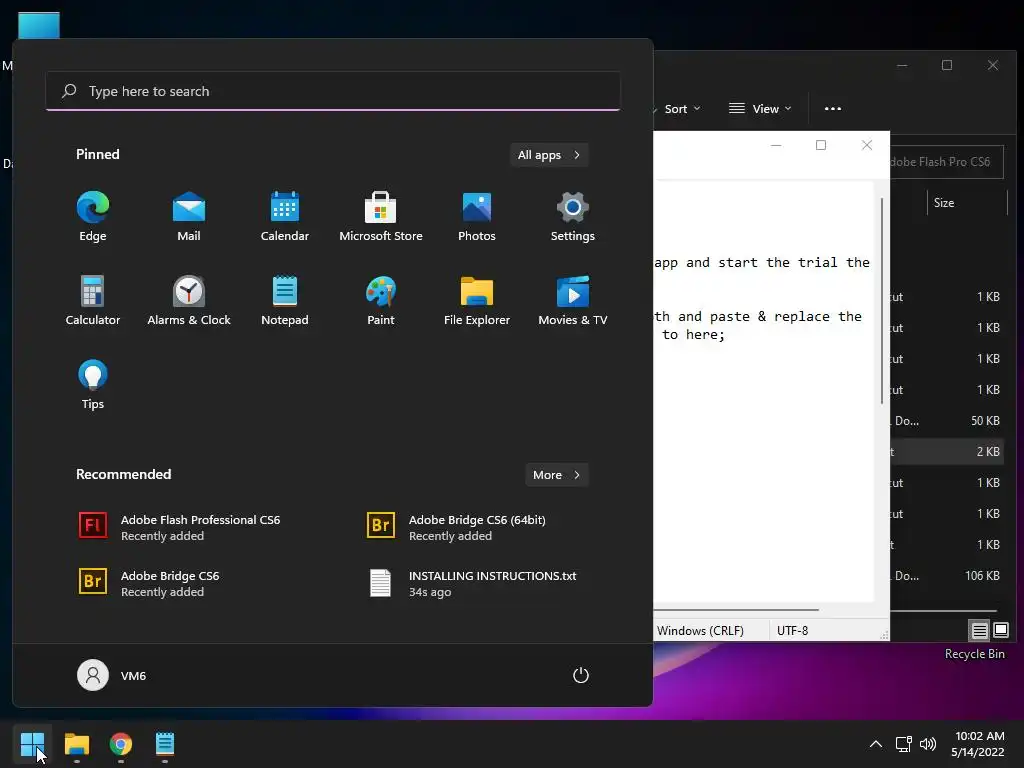Open the Calendar app
The width and height of the screenshot is (1024, 768).
pos(285,216)
